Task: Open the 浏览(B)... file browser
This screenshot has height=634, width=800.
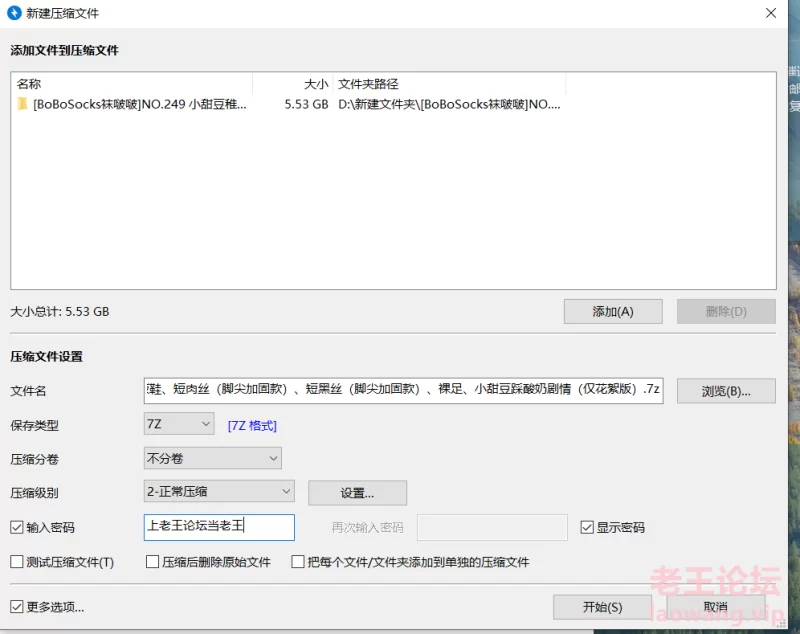Action: coord(726,391)
